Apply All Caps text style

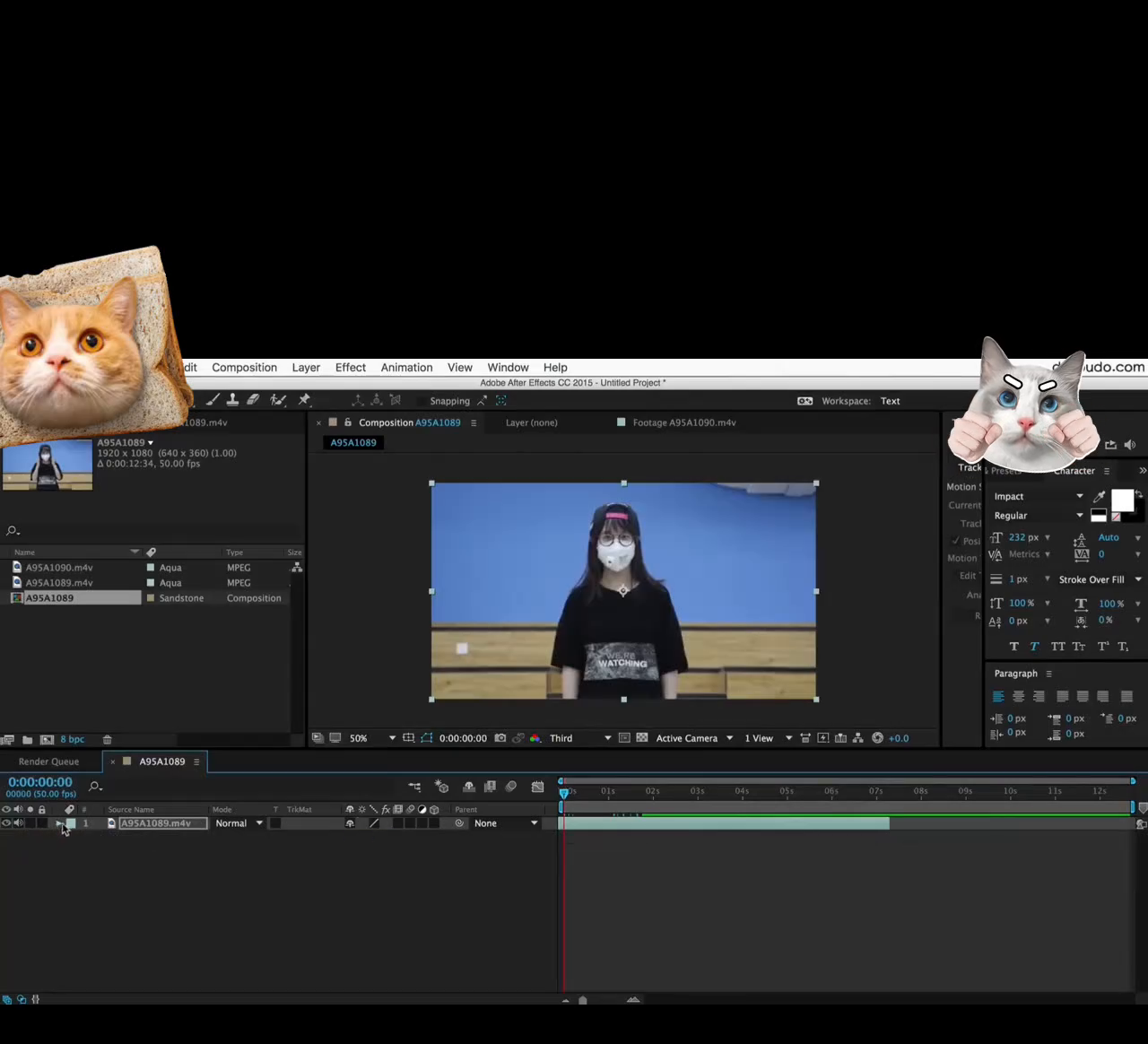pyautogui.click(x=1058, y=646)
